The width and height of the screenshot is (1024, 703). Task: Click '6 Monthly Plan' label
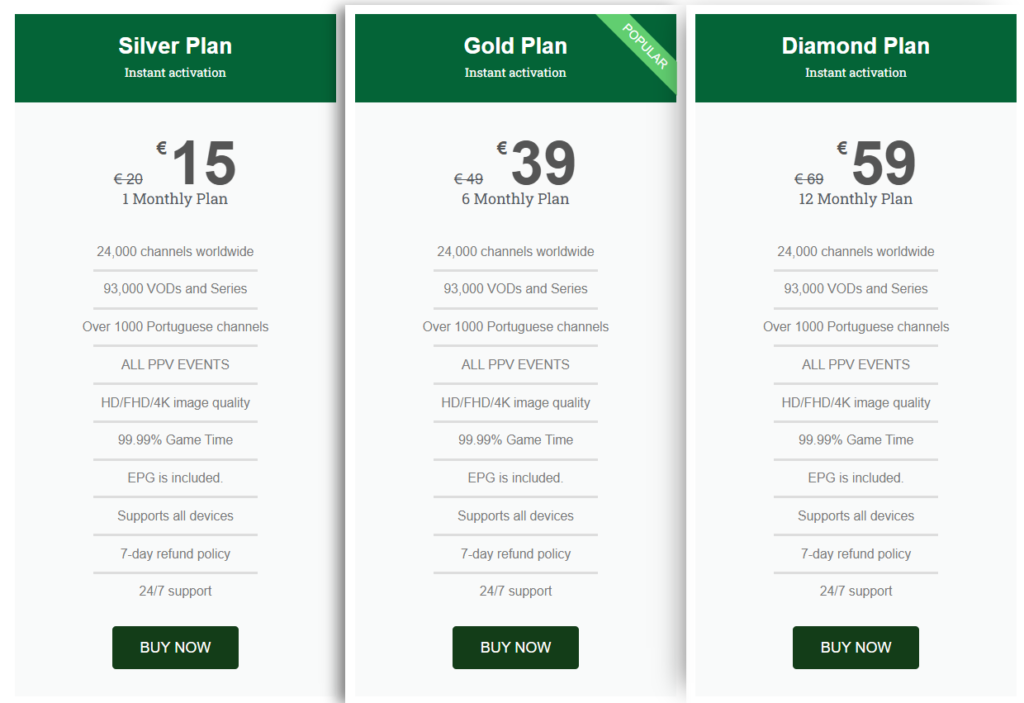click(x=515, y=199)
